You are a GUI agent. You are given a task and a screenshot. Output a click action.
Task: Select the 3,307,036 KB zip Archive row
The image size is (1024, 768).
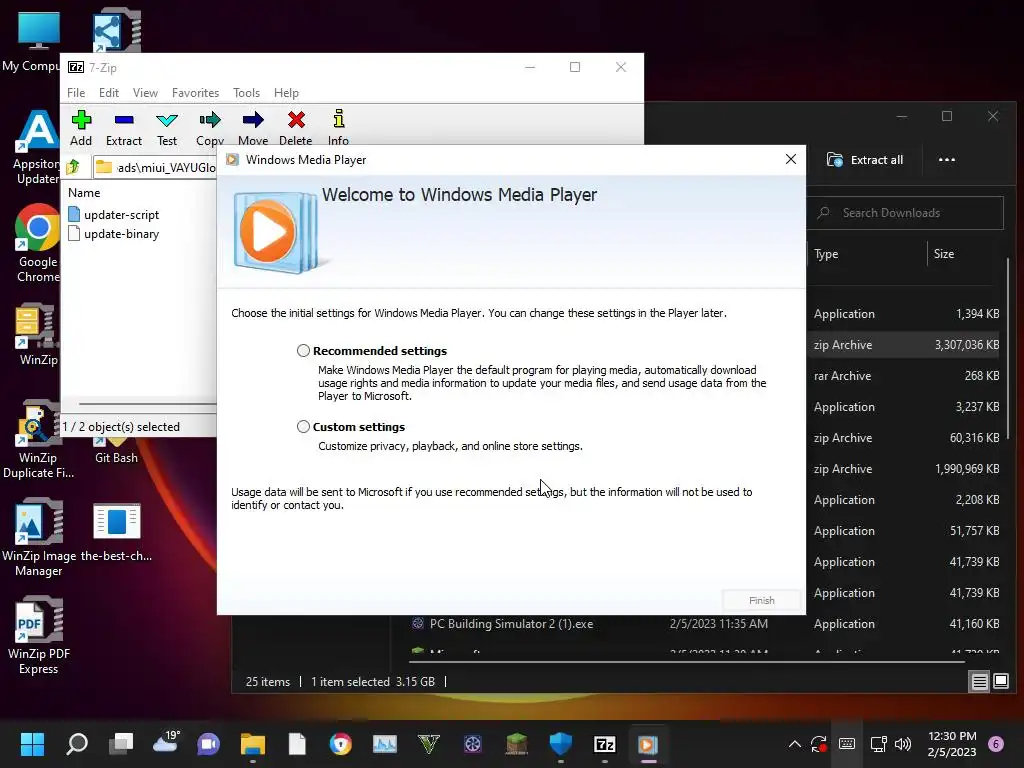coord(906,345)
